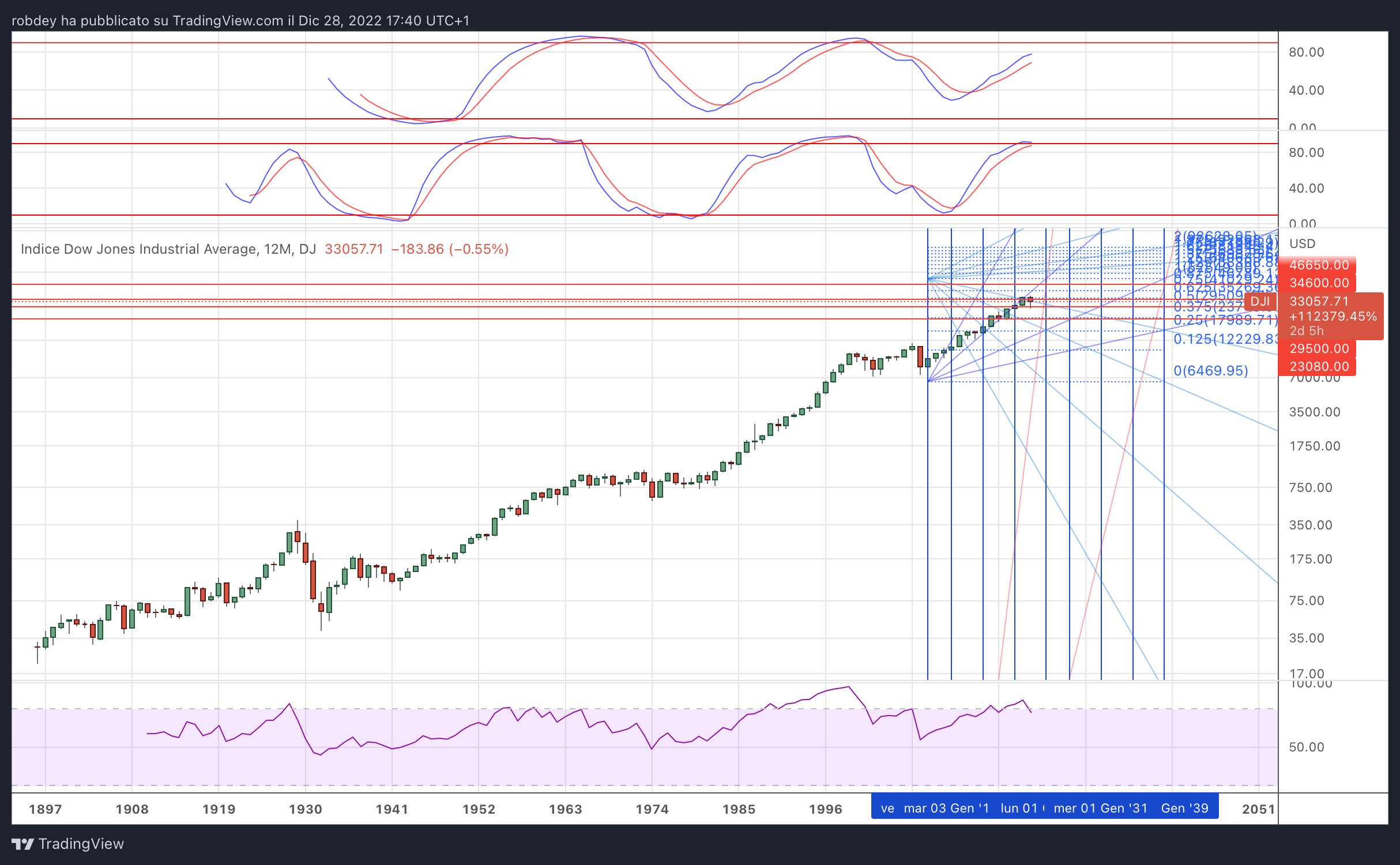1400x865 pixels.
Task: Select the 34600.00 red price label
Action: 1317,283
